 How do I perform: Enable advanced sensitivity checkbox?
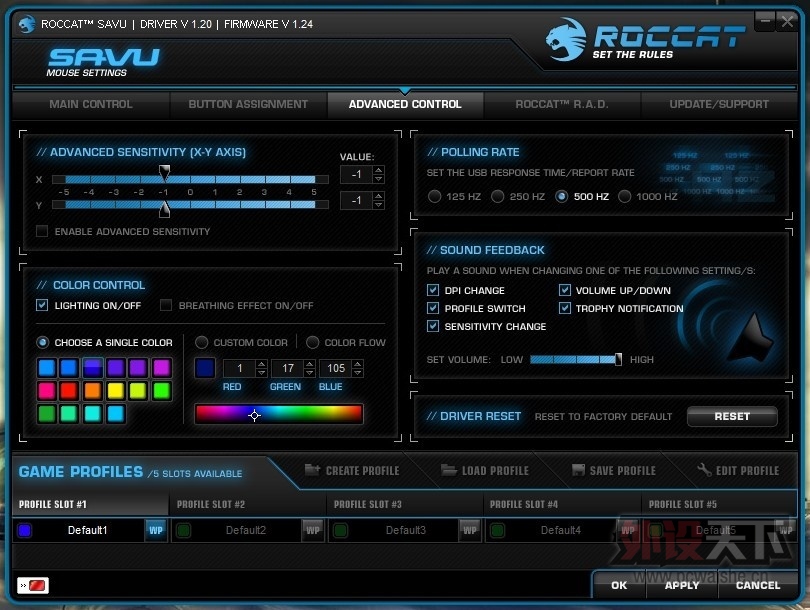(x=42, y=231)
